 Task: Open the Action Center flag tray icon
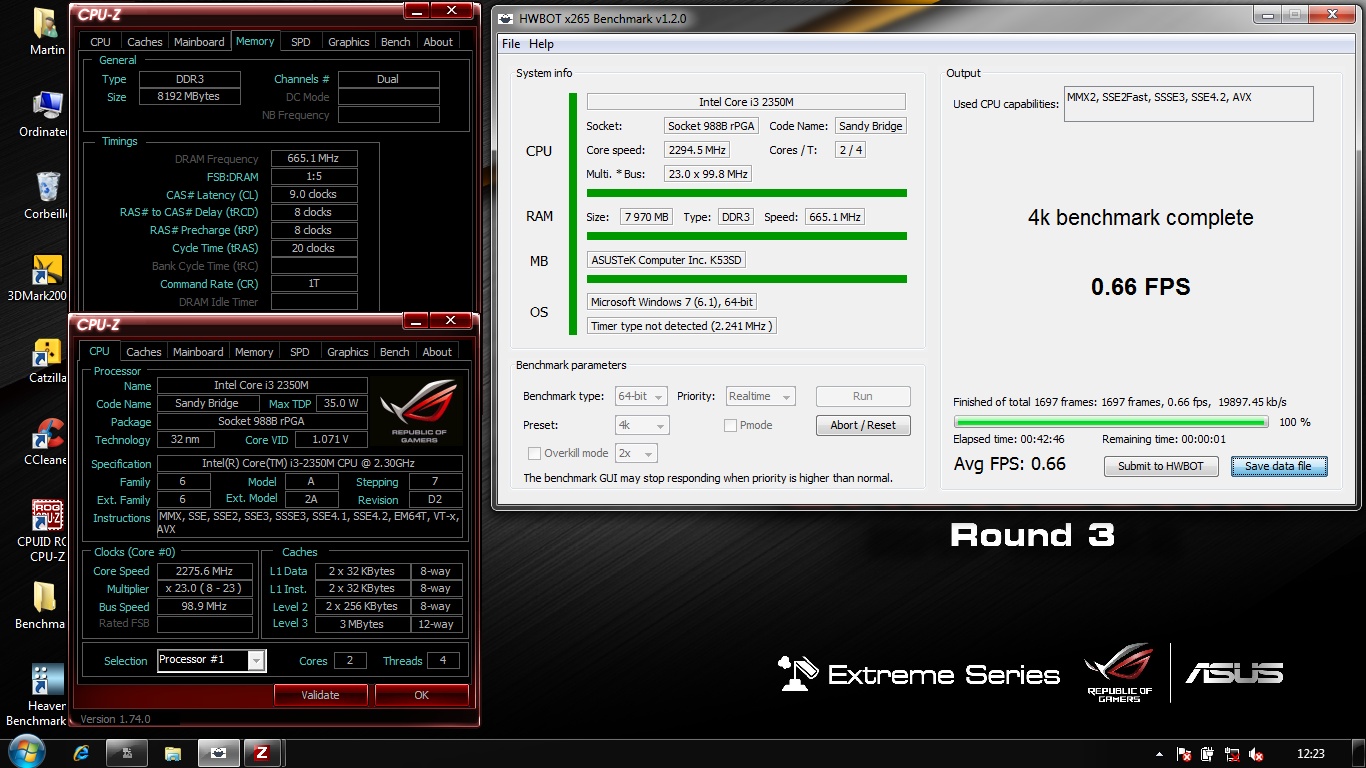(x=1184, y=755)
